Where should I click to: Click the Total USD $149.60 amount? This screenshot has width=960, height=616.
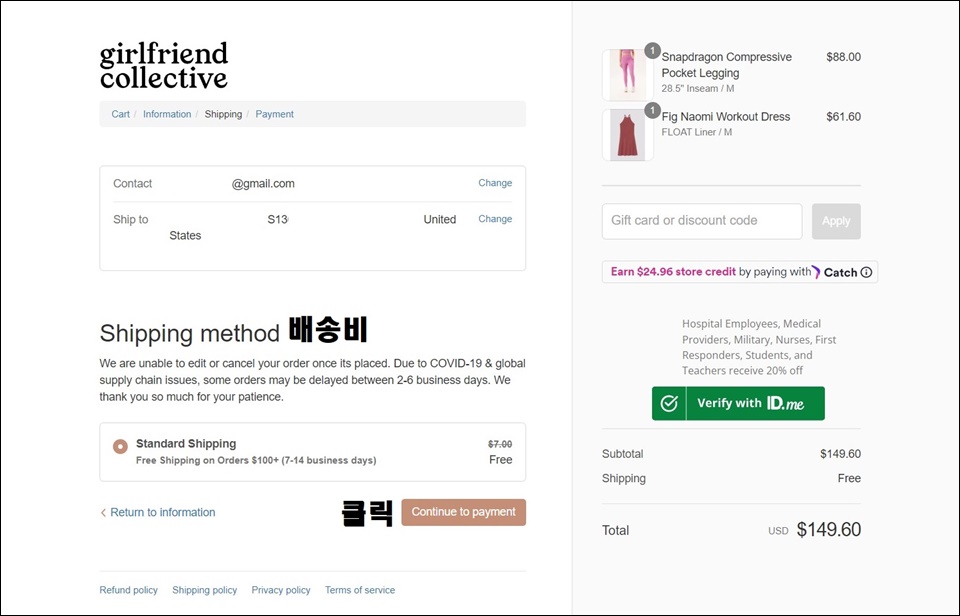(828, 530)
